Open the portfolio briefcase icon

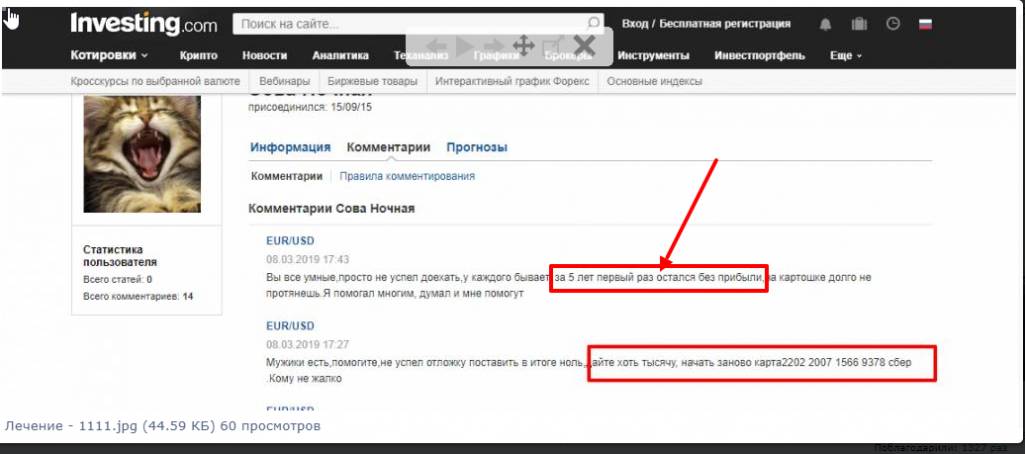859,24
